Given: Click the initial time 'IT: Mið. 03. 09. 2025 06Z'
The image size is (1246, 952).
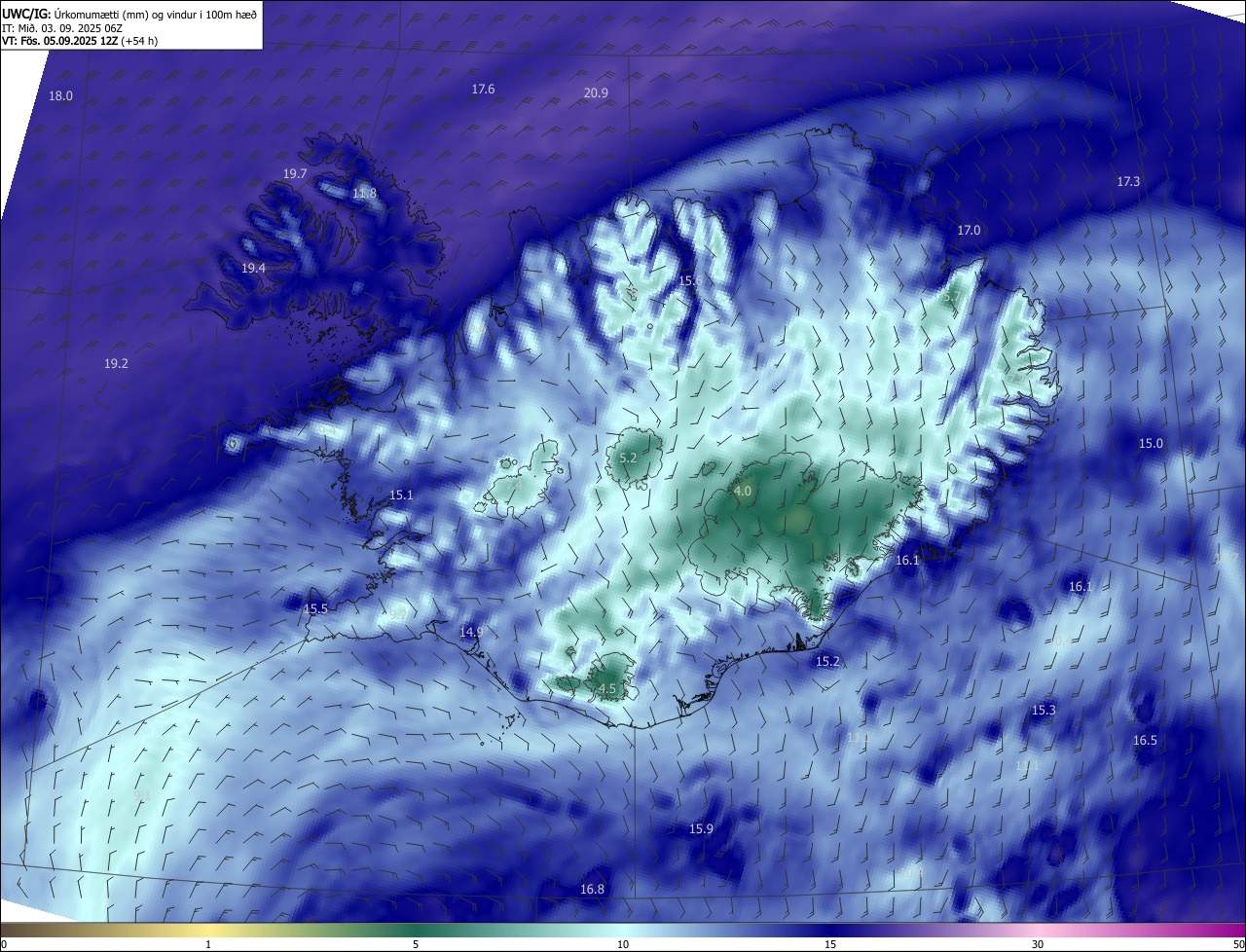Looking at the screenshot, I should pos(62,27).
